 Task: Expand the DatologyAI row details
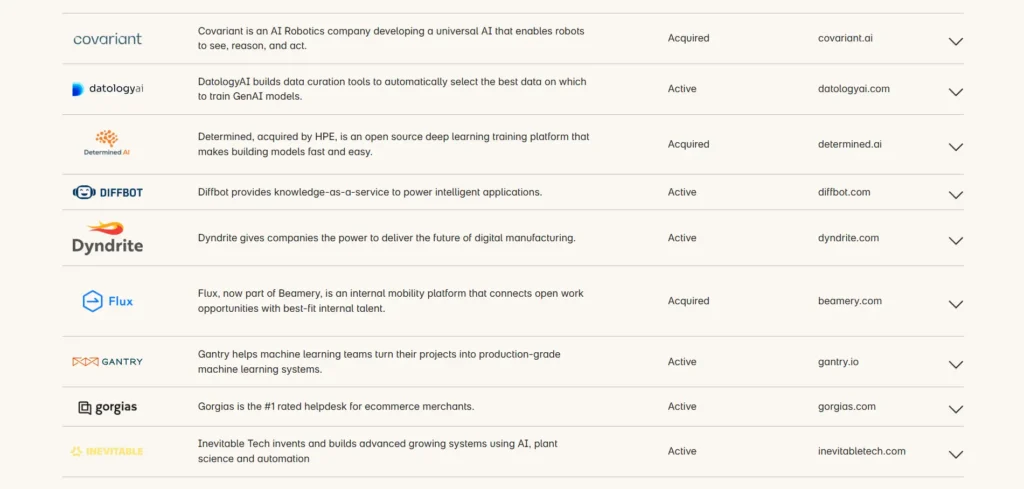coord(955,92)
